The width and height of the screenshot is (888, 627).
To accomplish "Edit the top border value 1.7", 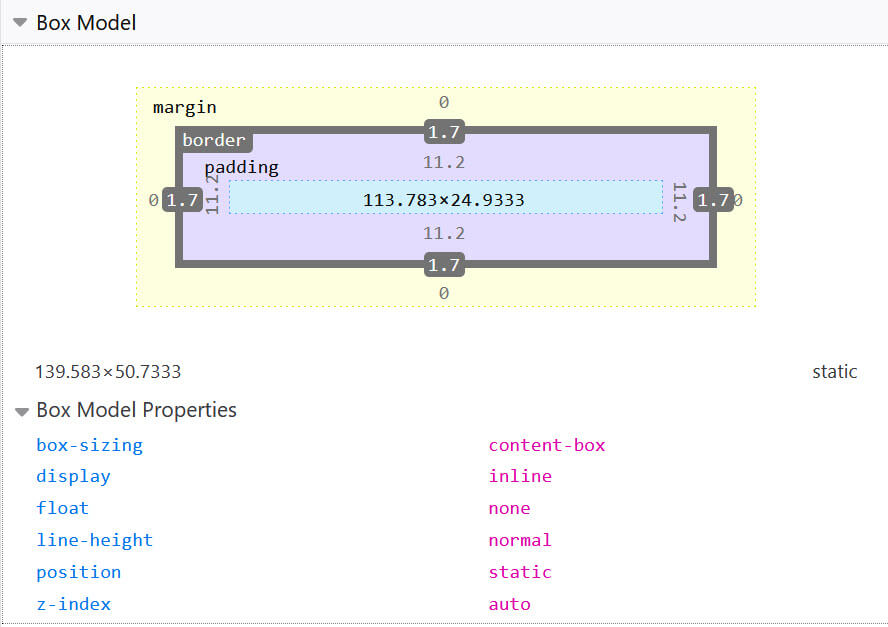I will coord(444,131).
